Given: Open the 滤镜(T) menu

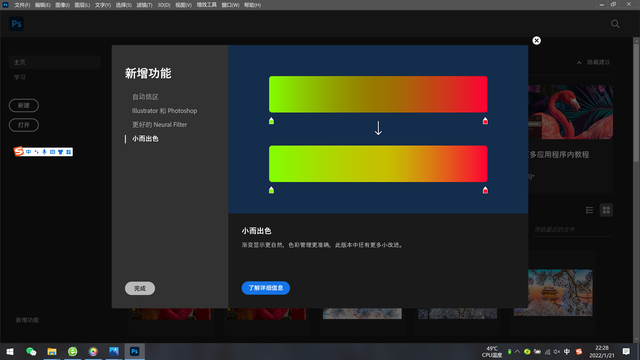Looking at the screenshot, I should [144, 5].
